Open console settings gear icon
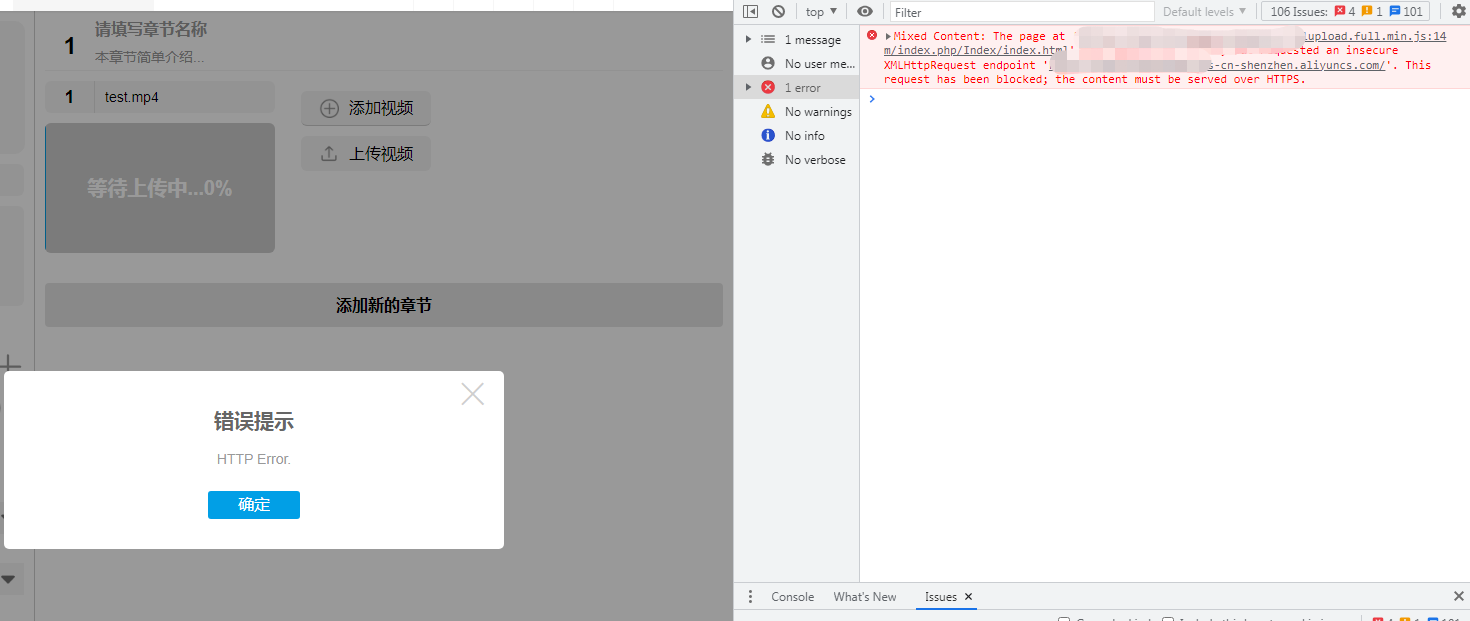The height and width of the screenshot is (621, 1470). point(1458,12)
